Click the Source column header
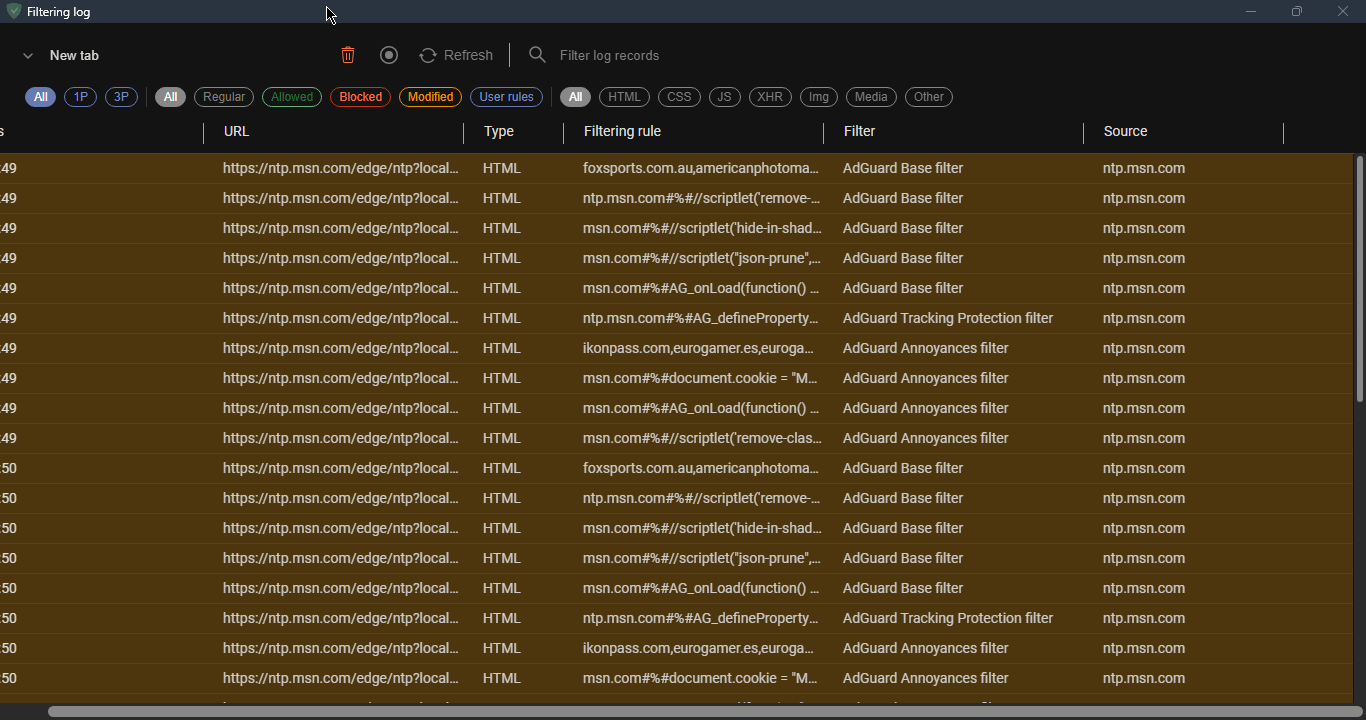This screenshot has height=720, width=1366. click(x=1125, y=131)
